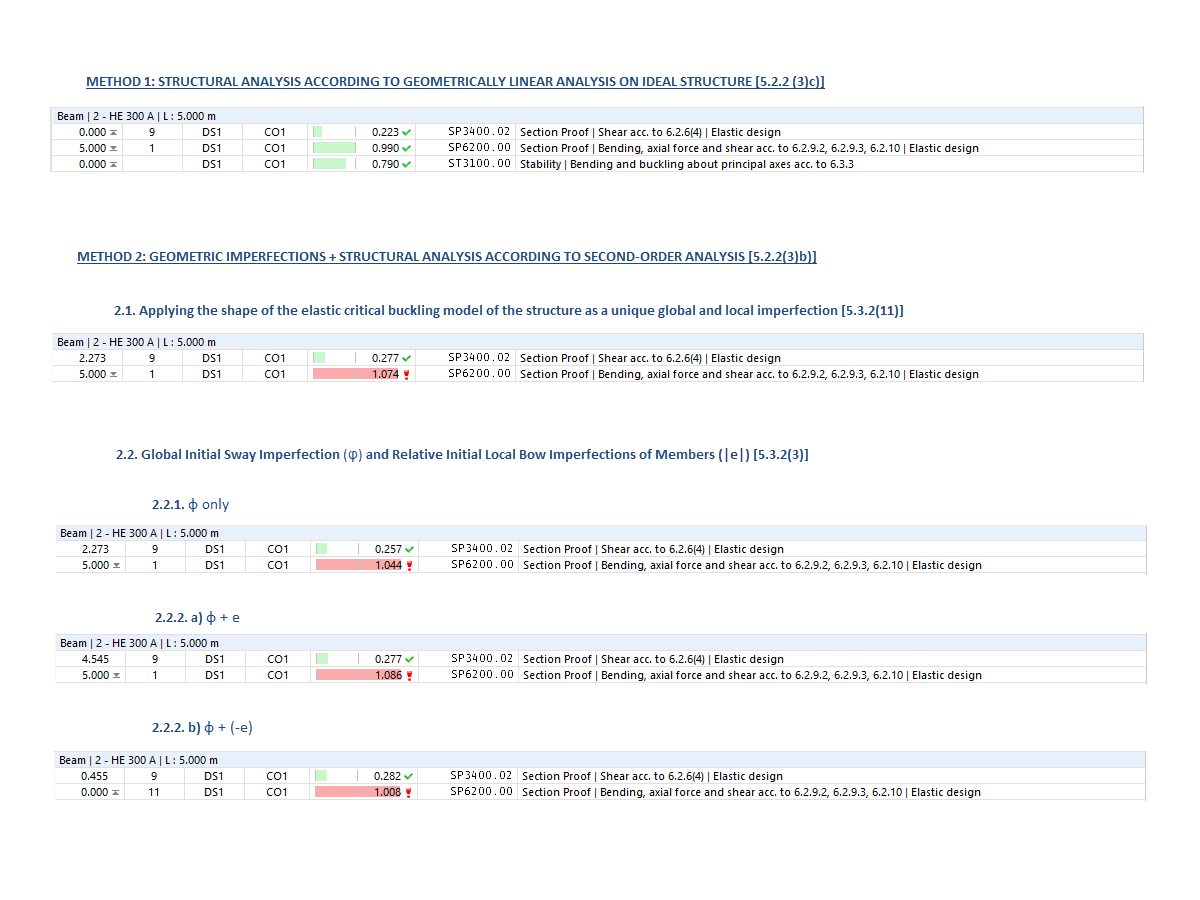Click the green checkmark beside ratio 0.990
The height and width of the screenshot is (900, 1200).
pyautogui.click(x=404, y=148)
